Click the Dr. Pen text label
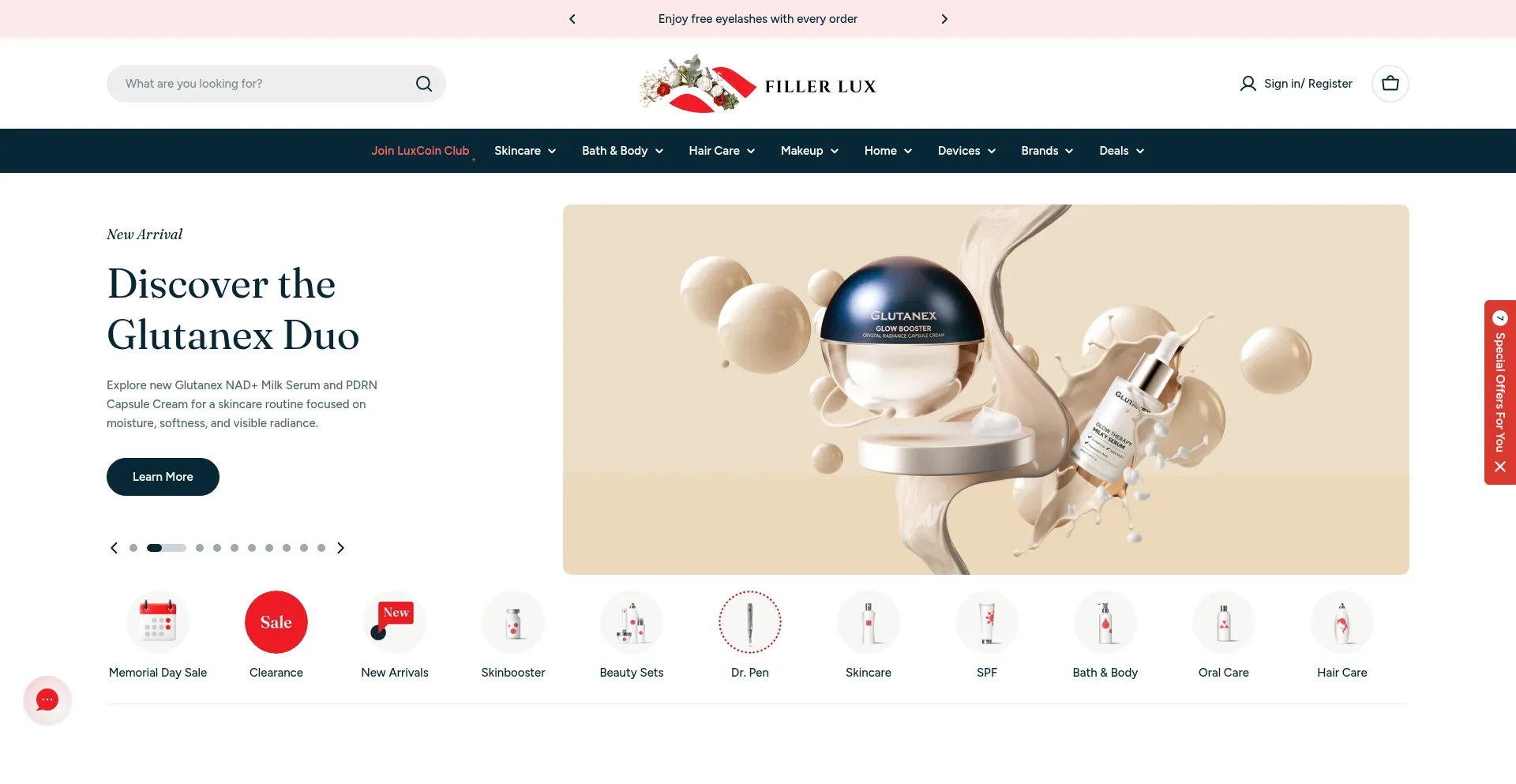The height and width of the screenshot is (784, 1516). click(x=750, y=673)
